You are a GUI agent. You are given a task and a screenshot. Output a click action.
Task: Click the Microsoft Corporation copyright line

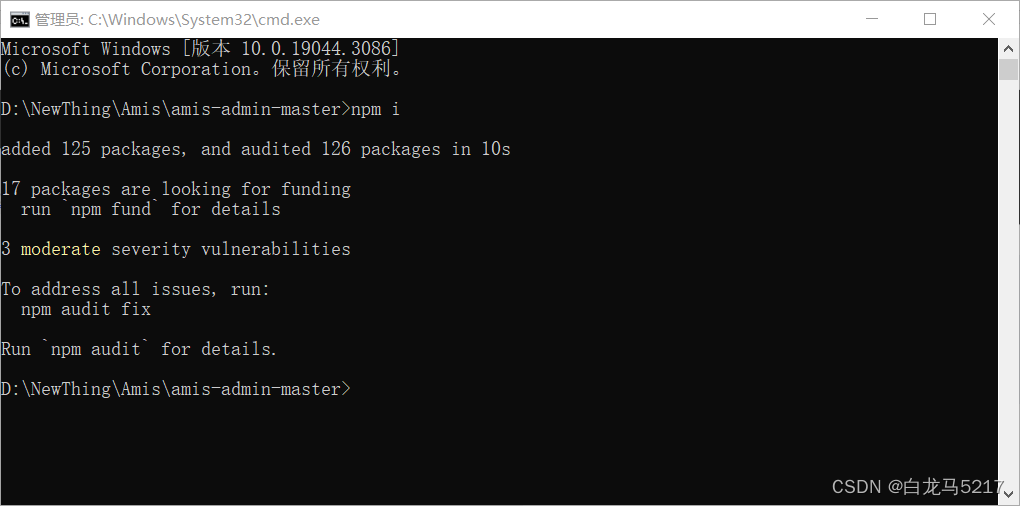202,69
